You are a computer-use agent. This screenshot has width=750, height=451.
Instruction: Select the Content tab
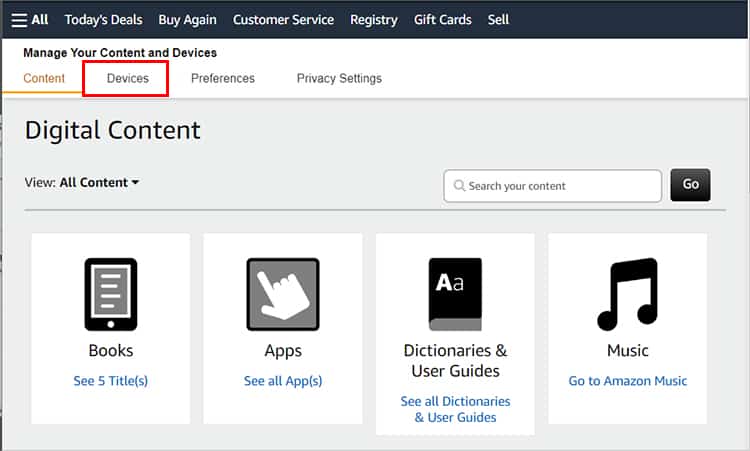[x=44, y=78]
